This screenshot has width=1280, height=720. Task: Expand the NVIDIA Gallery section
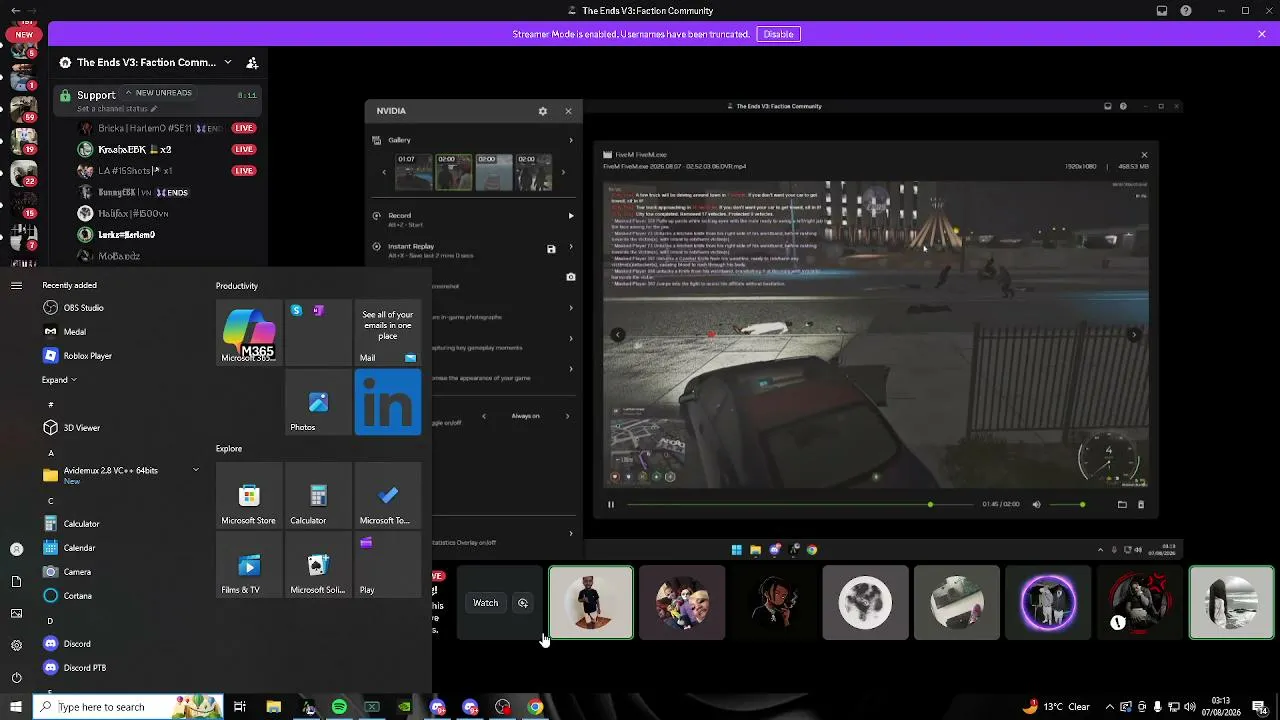tap(571, 140)
